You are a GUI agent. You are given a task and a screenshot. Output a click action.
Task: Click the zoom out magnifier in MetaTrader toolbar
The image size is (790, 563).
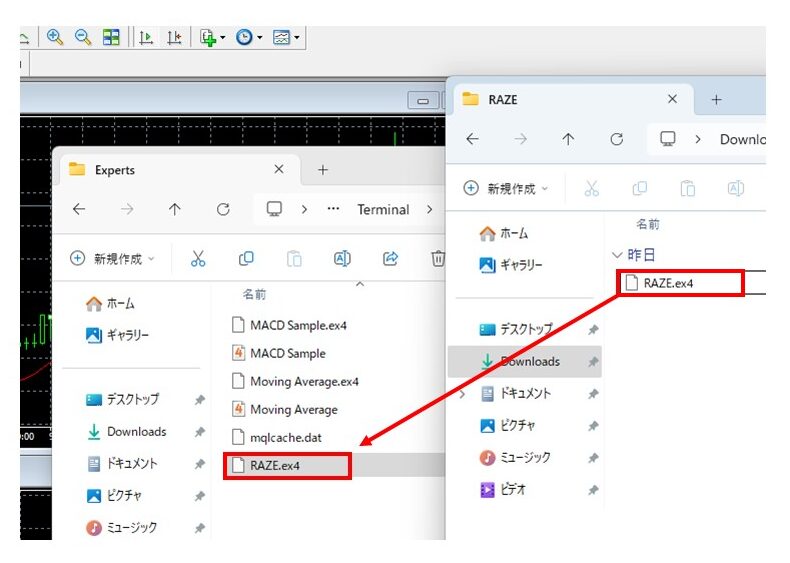click(x=83, y=37)
